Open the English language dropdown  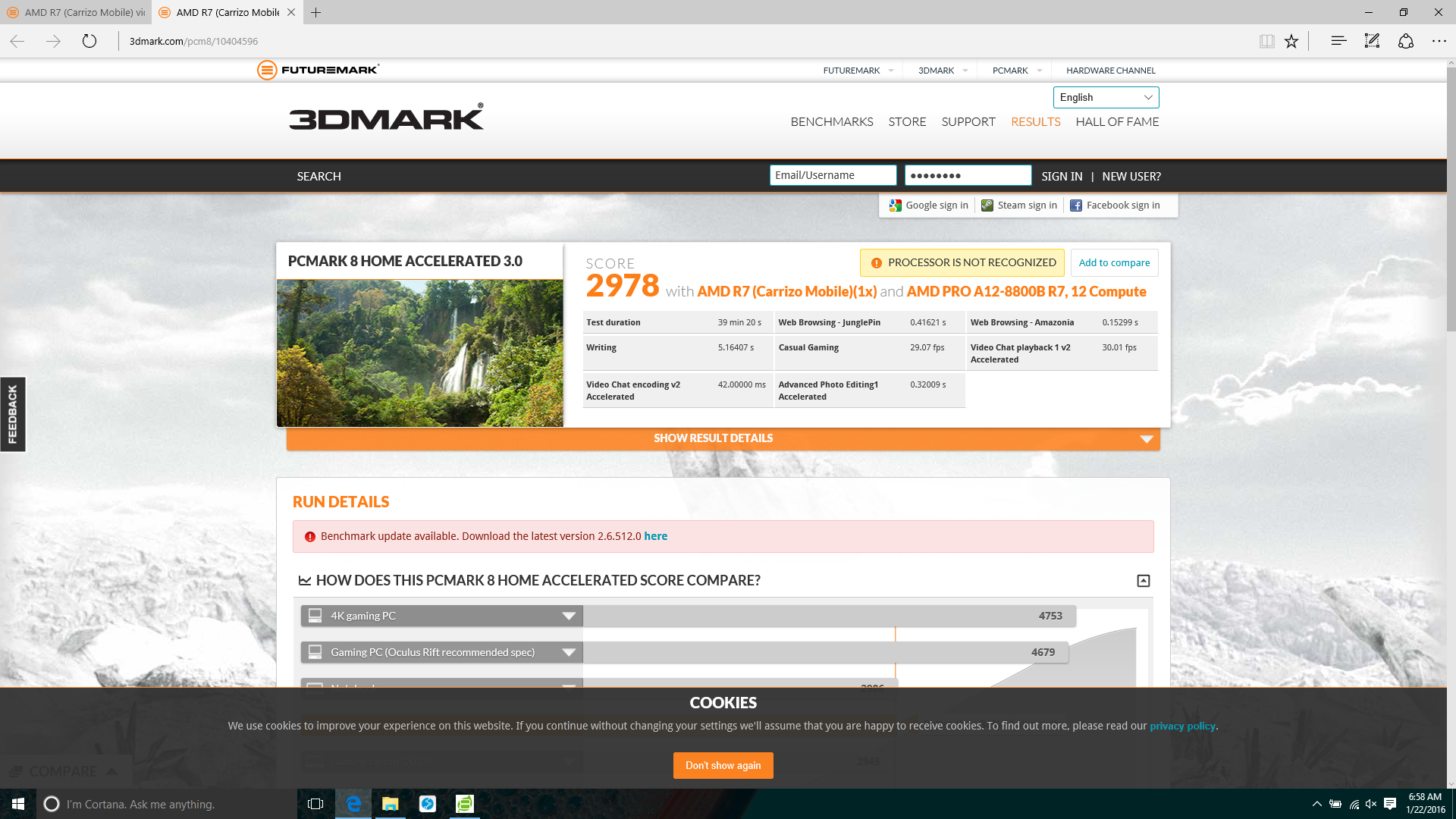[1106, 97]
